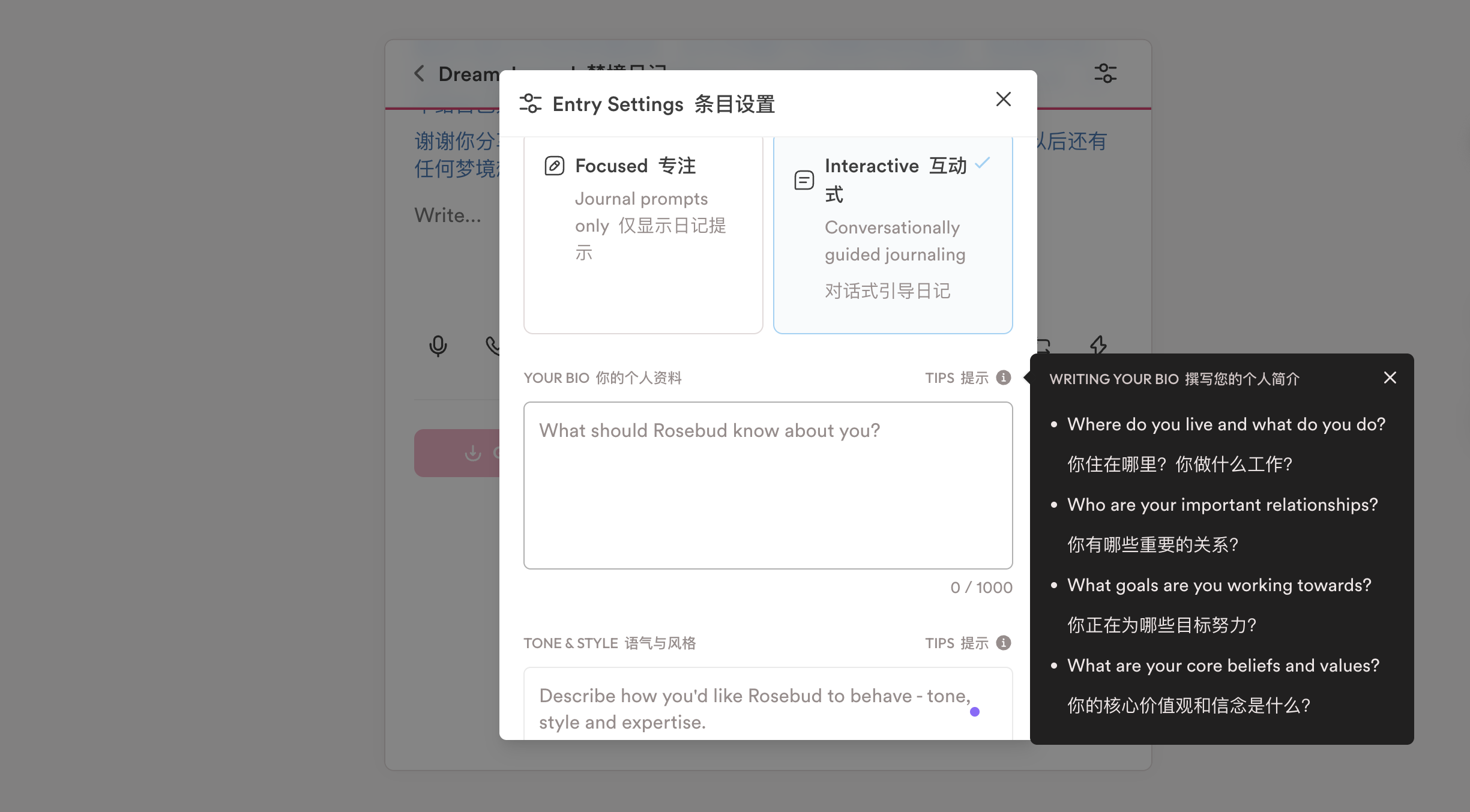
Task: Toggle the pencil icon on the Focused card
Action: (553, 165)
